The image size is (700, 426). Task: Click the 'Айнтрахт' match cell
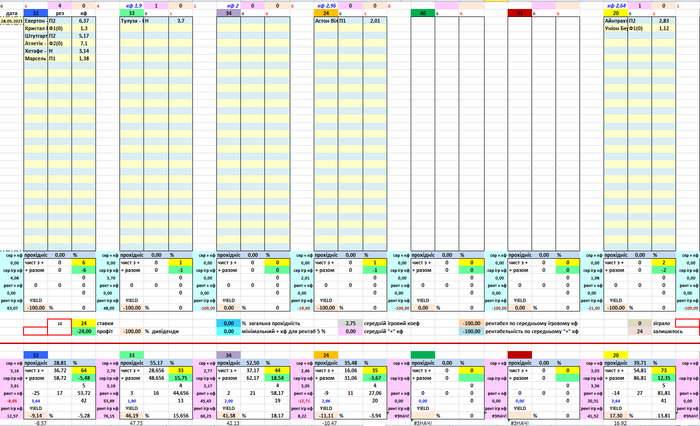point(616,21)
